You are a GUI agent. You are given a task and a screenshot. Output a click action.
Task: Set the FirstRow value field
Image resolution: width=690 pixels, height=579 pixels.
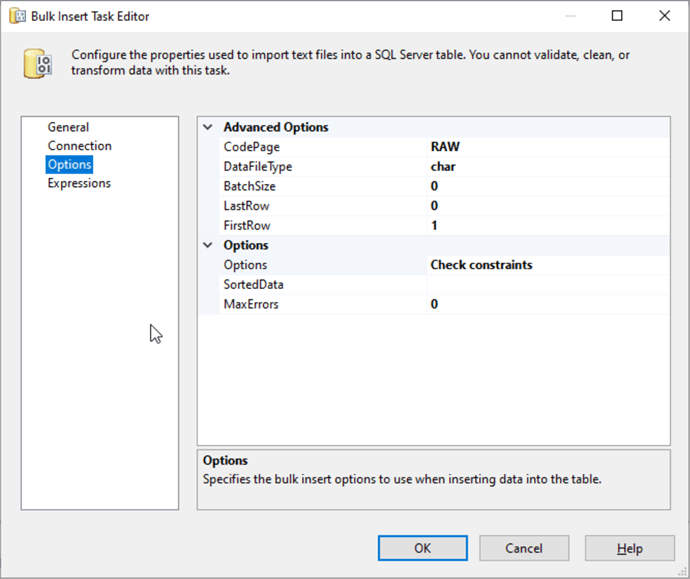coord(547,226)
